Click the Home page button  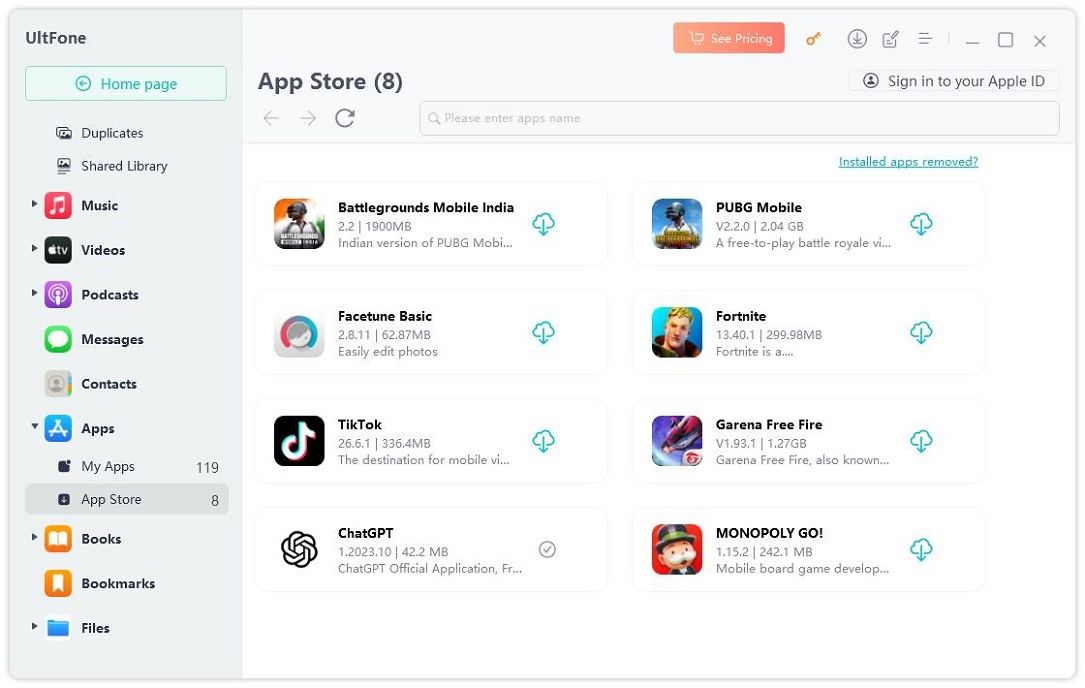(126, 84)
